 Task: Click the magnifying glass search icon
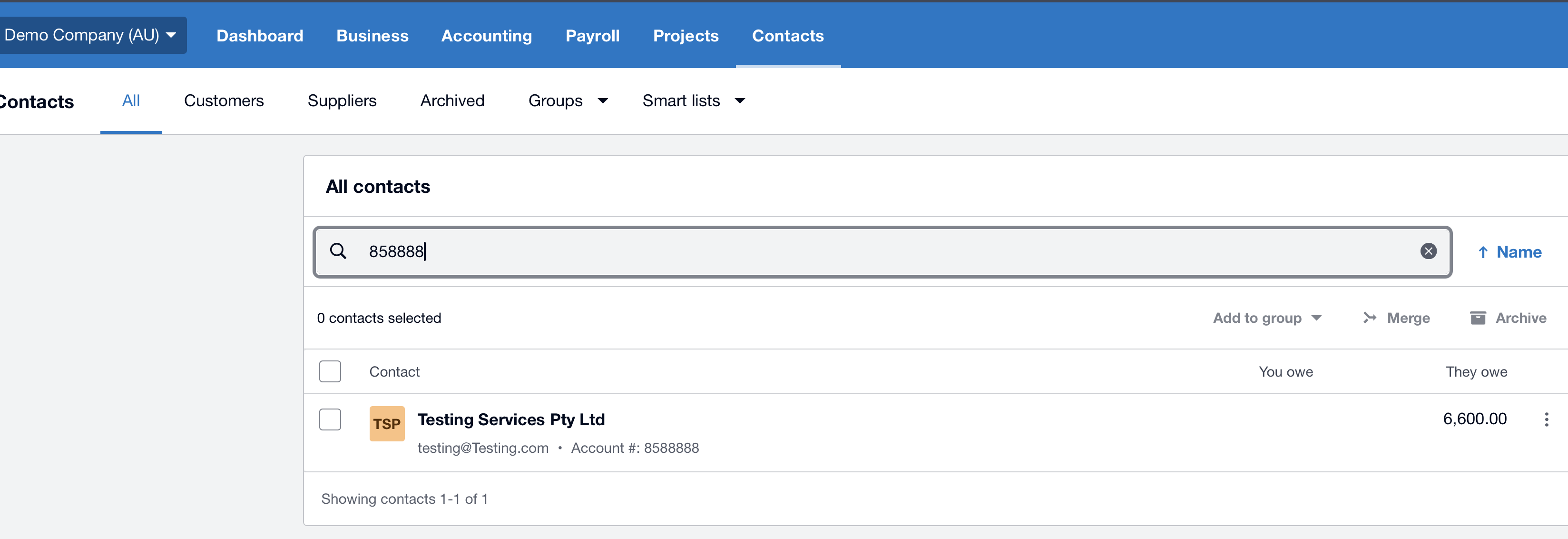(x=338, y=251)
